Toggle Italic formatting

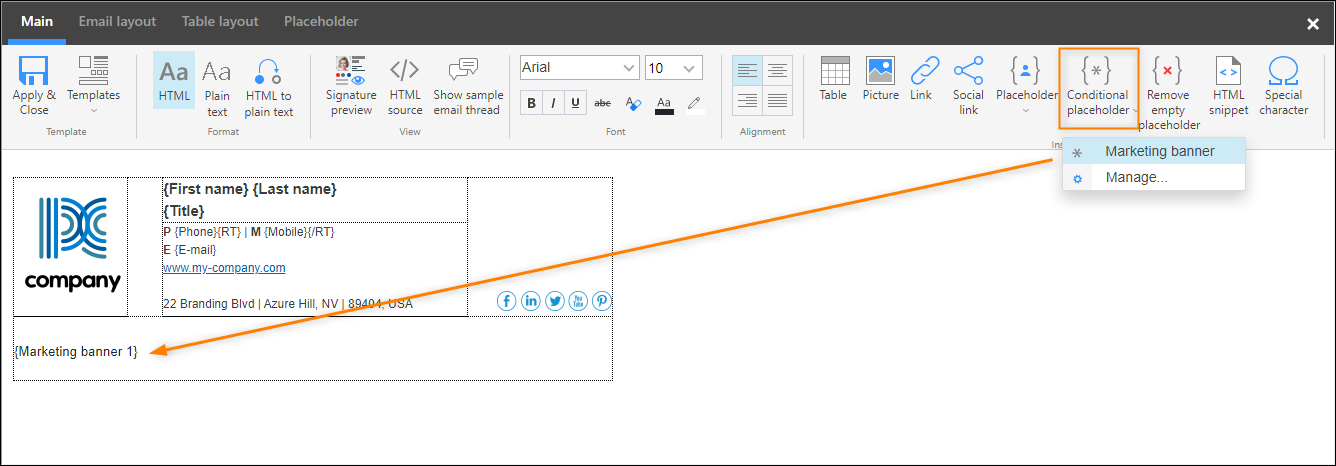tap(553, 103)
